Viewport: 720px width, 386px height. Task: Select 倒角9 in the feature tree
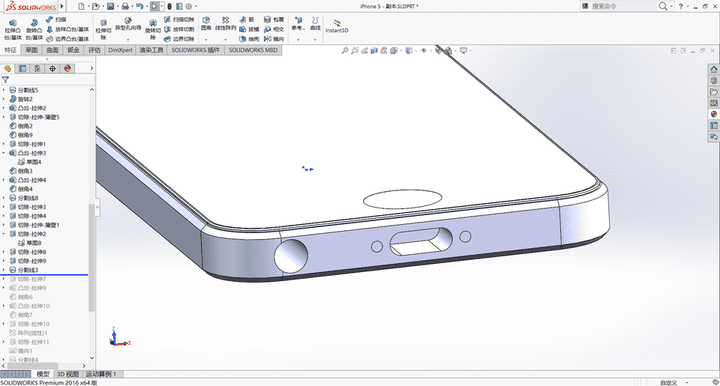coord(22,135)
